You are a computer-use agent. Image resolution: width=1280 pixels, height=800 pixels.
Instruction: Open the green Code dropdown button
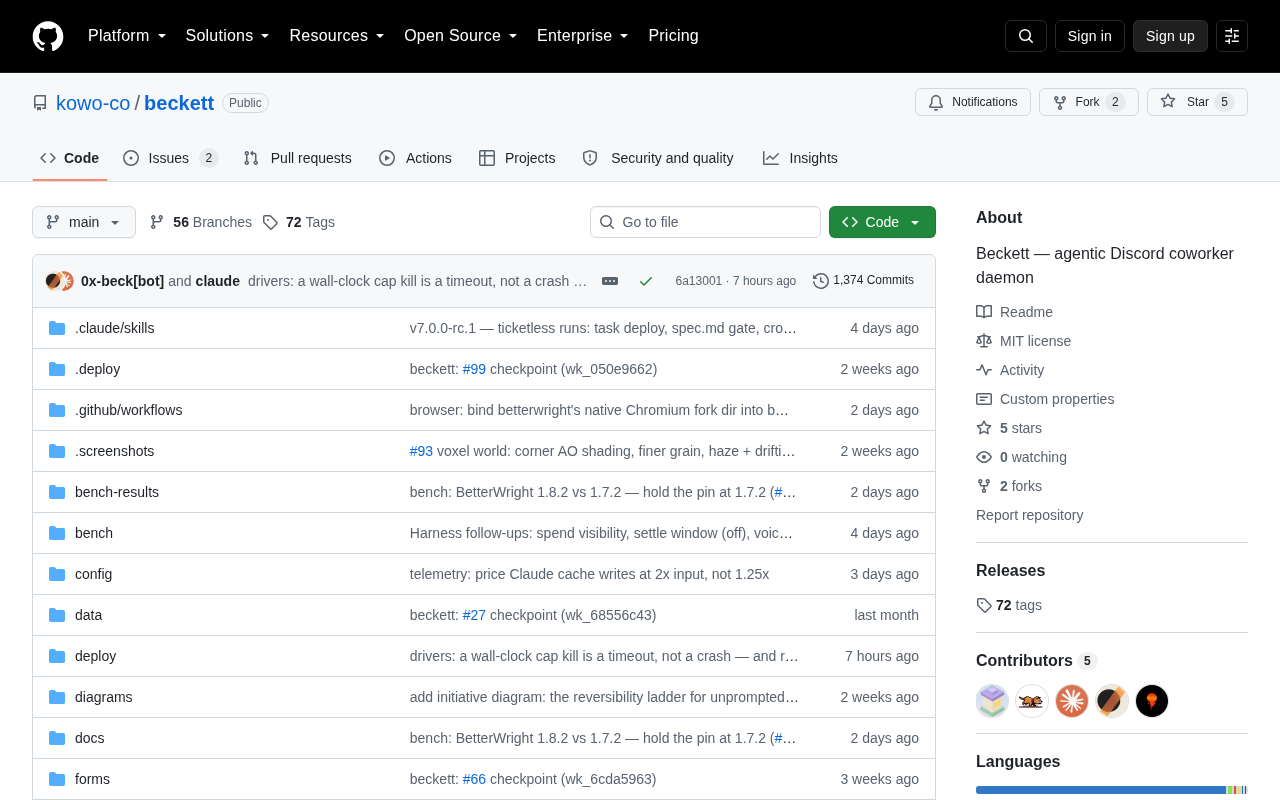(882, 222)
